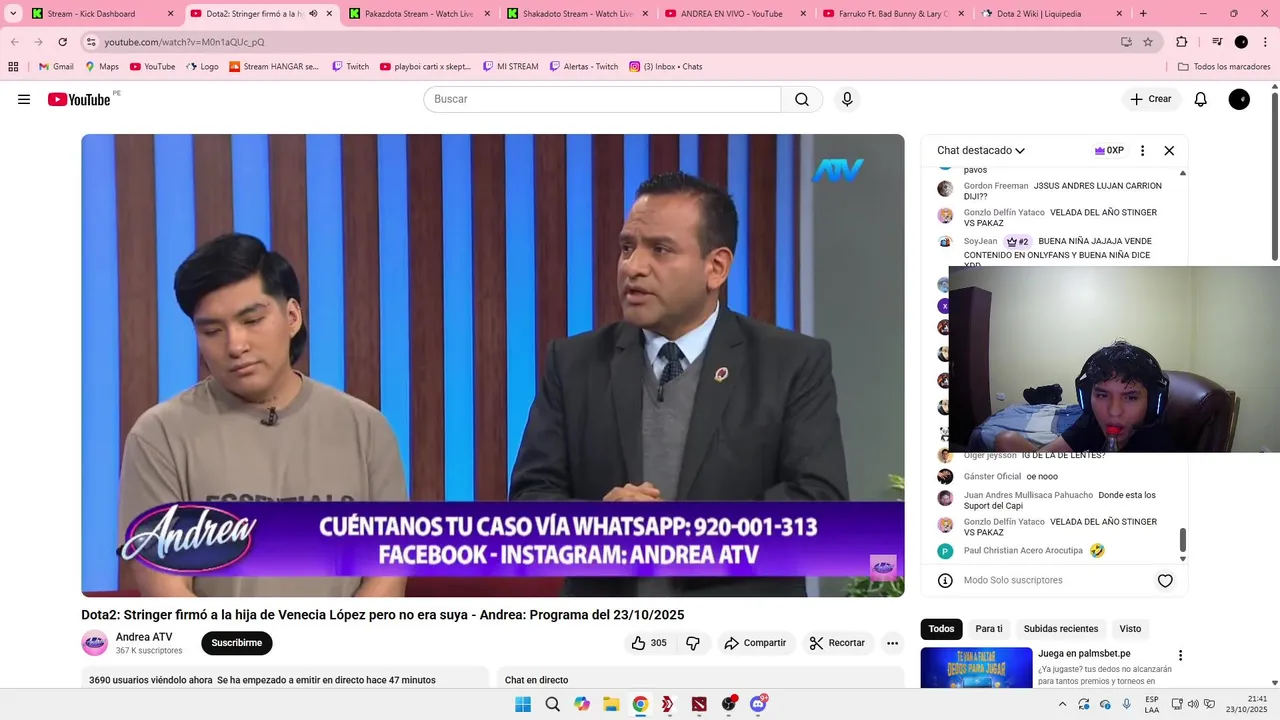Viewport: 1280px width, 720px height.
Task: Switch to ANDREA EN VIVO YouTube tab
Action: [735, 14]
